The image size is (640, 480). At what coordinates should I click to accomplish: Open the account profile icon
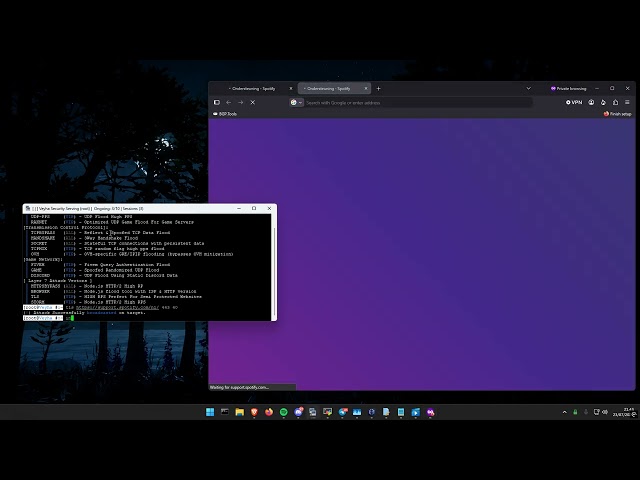tap(591, 102)
